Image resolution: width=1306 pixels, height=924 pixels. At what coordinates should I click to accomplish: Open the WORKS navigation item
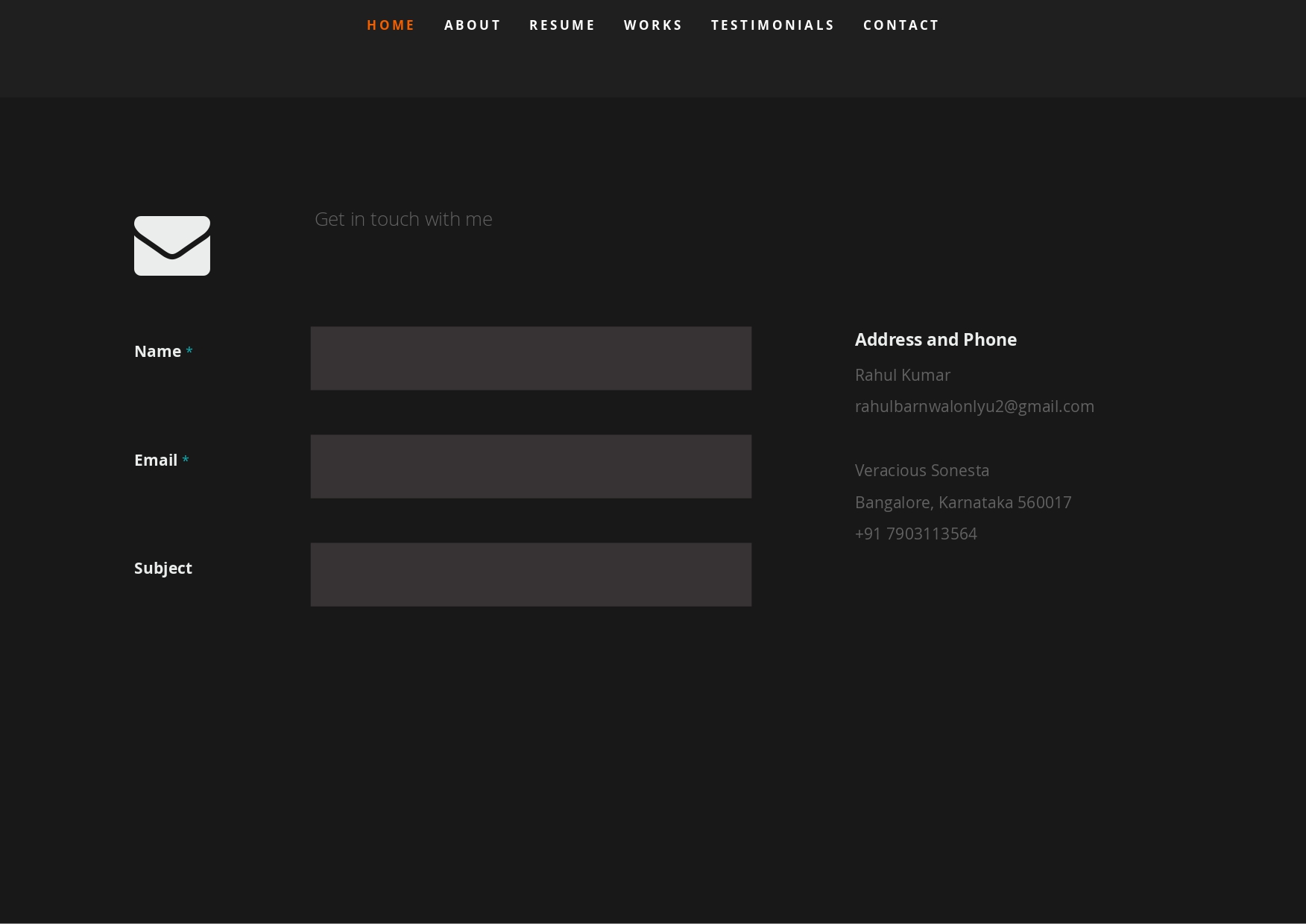coord(653,25)
